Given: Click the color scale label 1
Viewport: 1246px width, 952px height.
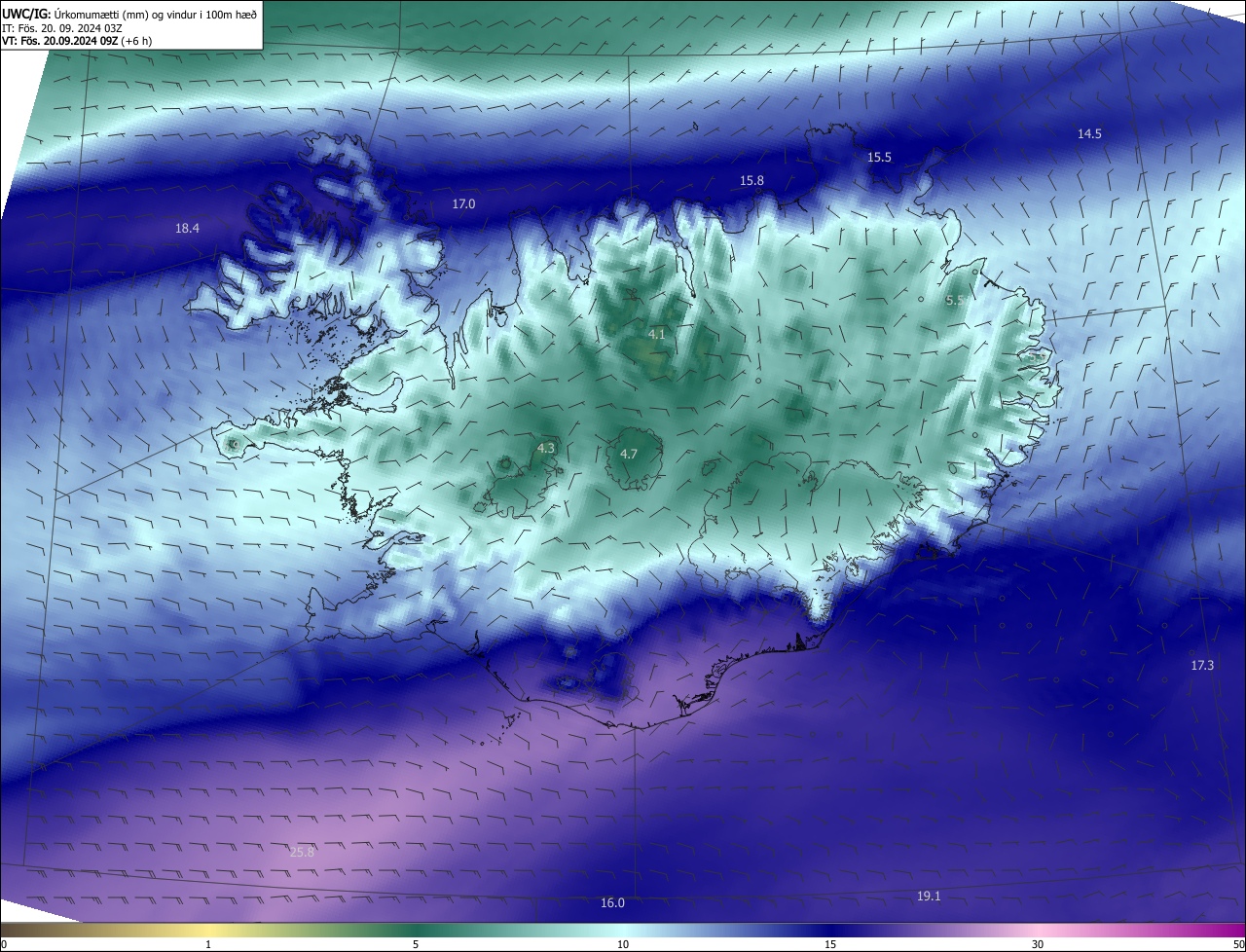Looking at the screenshot, I should [x=208, y=945].
